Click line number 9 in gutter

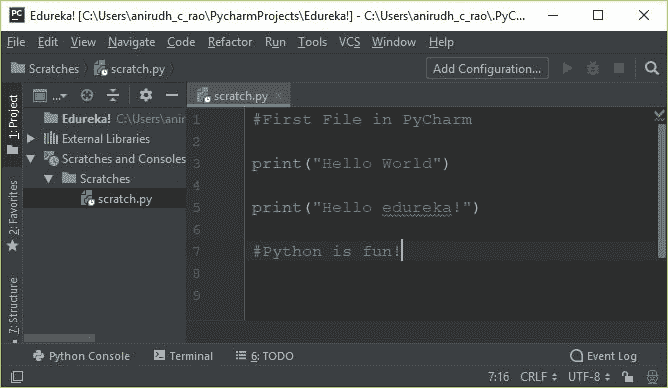point(196,295)
